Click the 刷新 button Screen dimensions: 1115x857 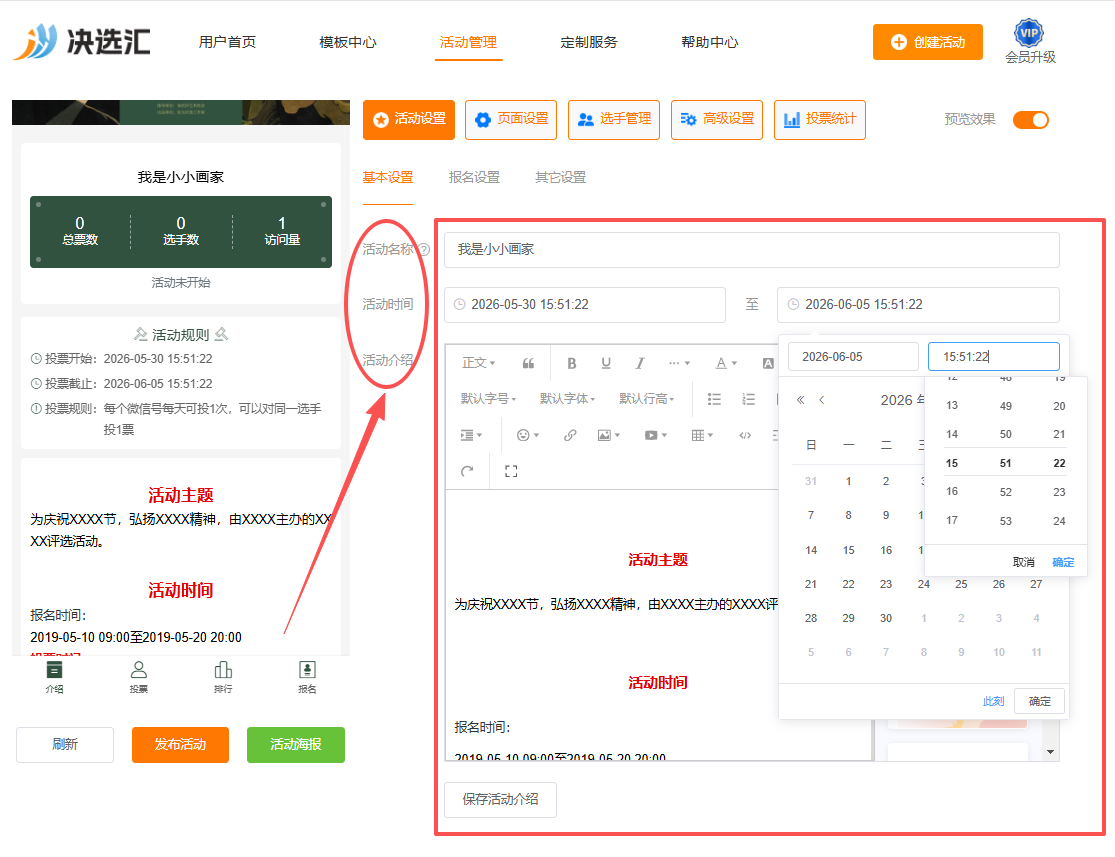point(65,745)
